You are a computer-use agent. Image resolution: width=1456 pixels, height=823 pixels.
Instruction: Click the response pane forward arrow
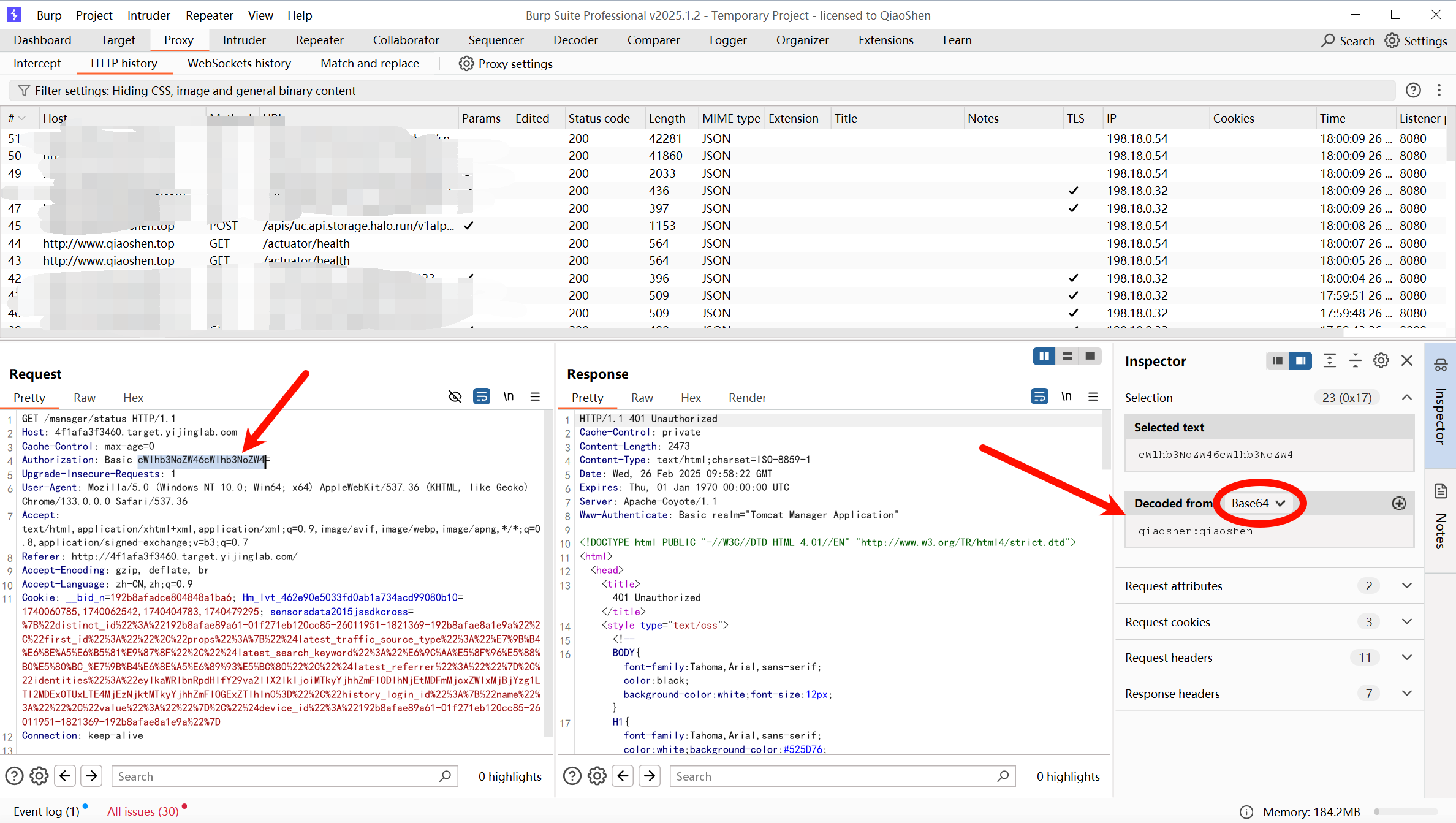pos(650,776)
